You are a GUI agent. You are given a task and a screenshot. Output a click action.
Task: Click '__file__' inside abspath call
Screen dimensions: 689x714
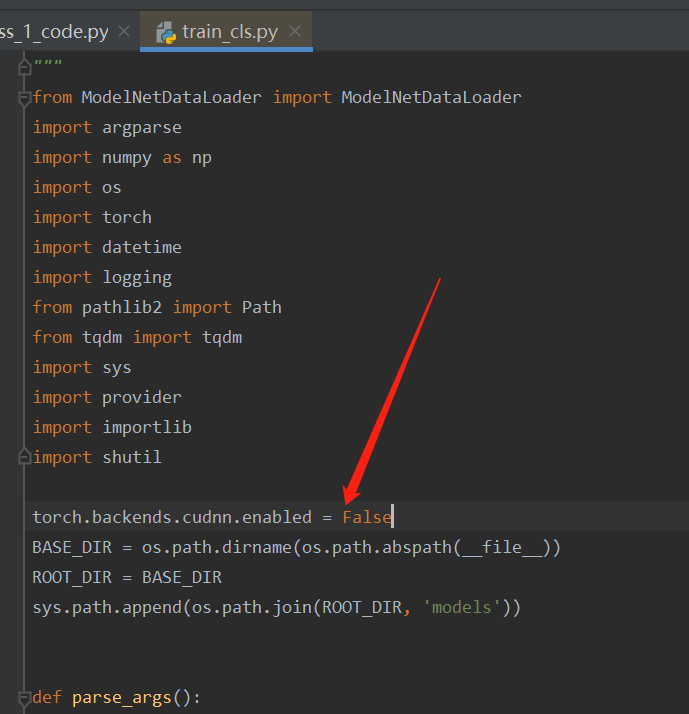pyautogui.click(x=502, y=547)
